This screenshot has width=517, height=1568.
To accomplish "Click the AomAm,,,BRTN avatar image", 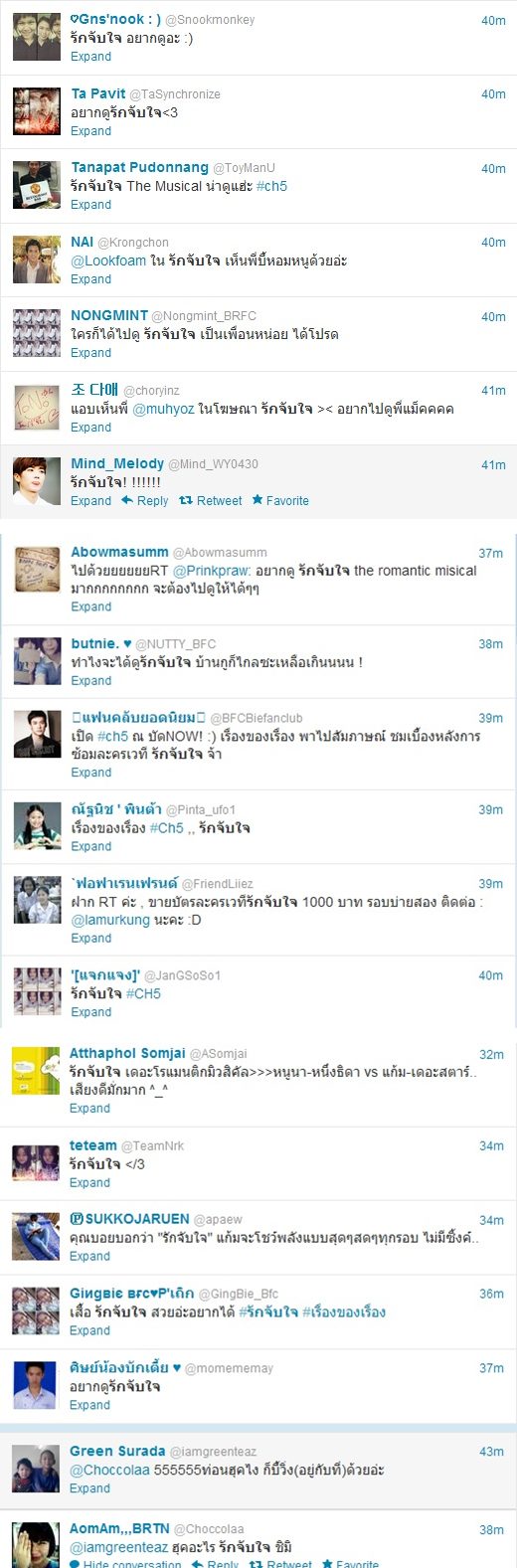I will point(36,1544).
